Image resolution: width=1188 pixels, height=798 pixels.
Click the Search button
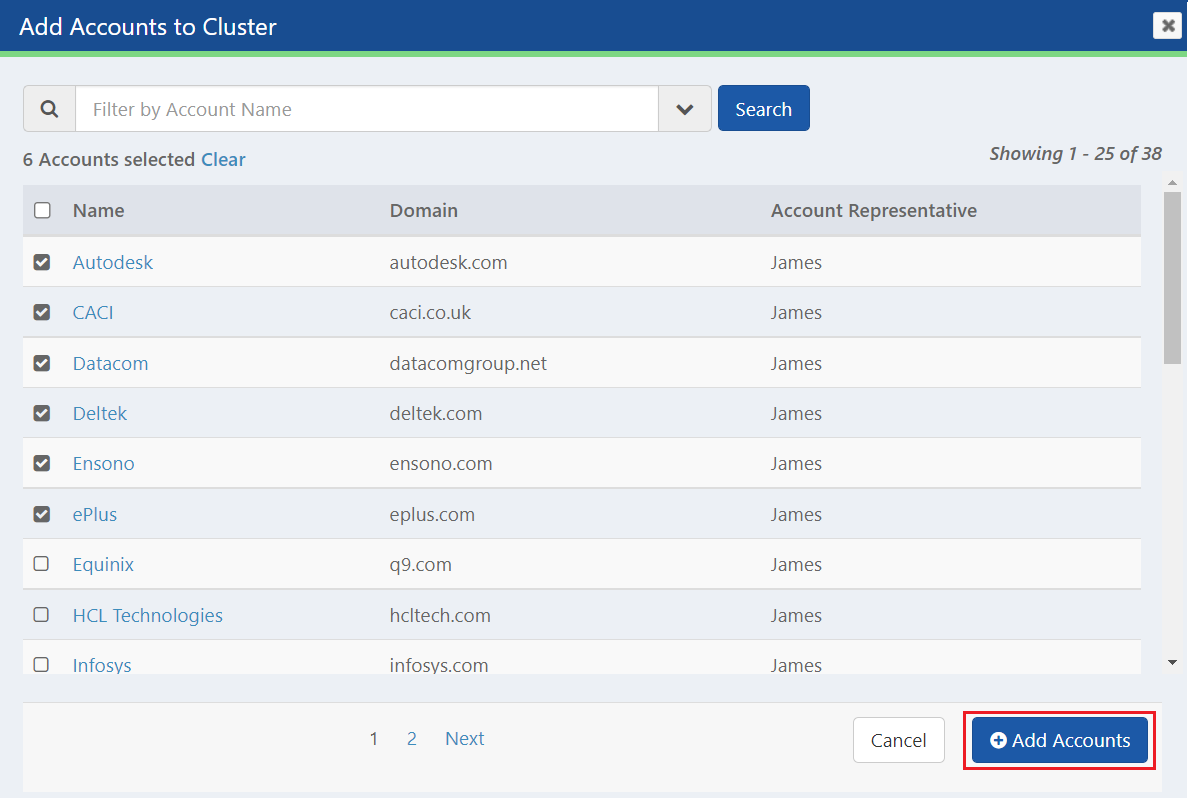point(764,108)
